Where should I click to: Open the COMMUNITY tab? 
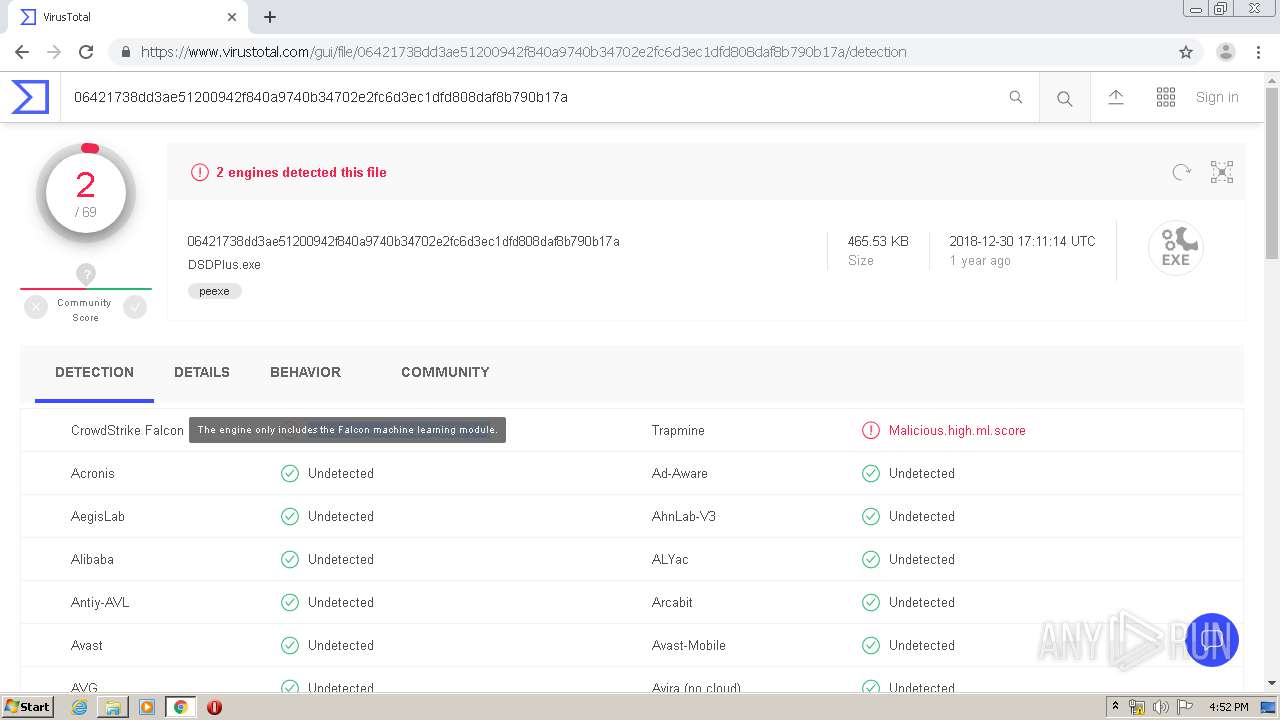point(445,372)
